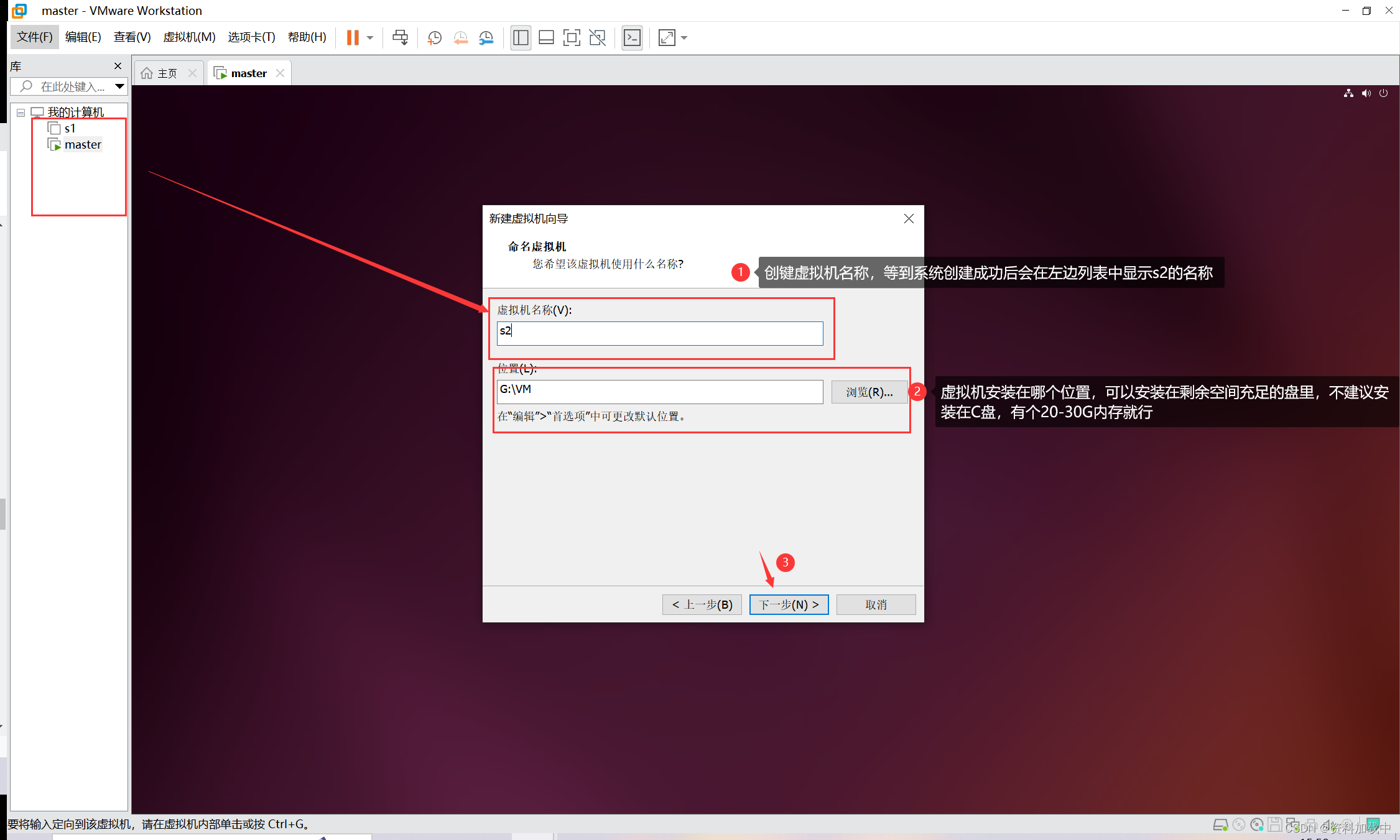
Task: Click the Unity mode toolbar icon
Action: [x=597, y=38]
